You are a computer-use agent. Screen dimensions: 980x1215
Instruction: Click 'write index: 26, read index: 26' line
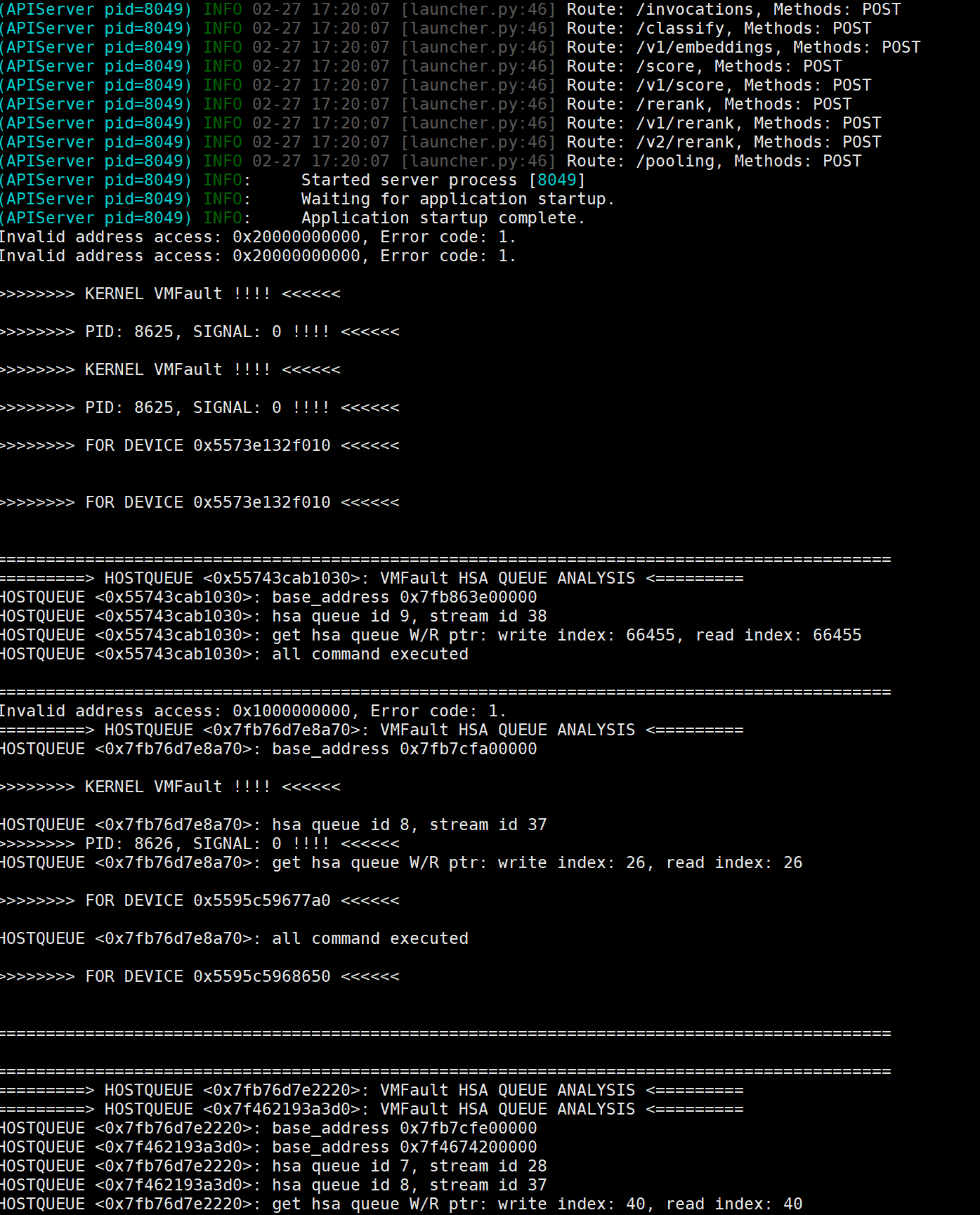click(401, 862)
